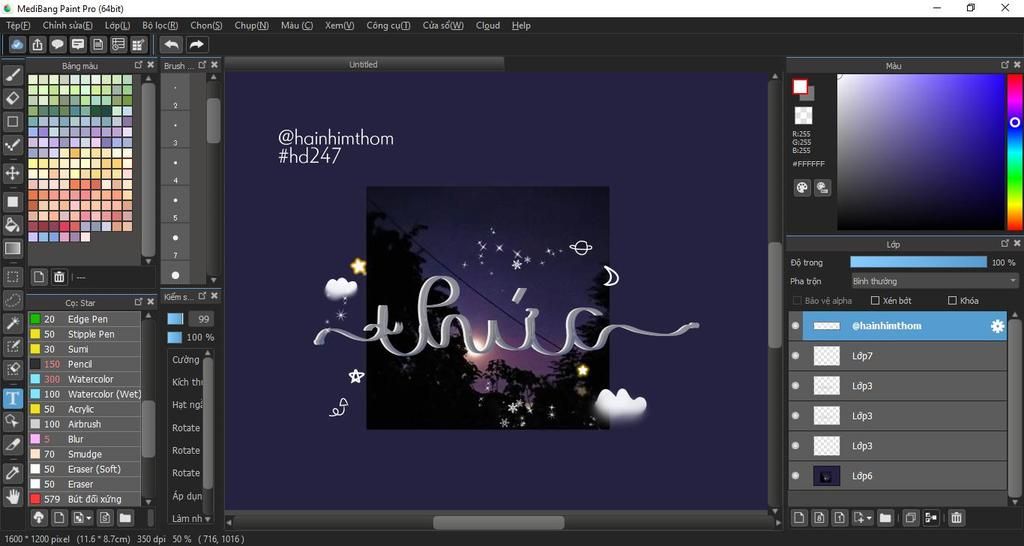The width and height of the screenshot is (1024, 546).
Task: Hide the @hainhimthom layer
Action: pyautogui.click(x=795, y=326)
